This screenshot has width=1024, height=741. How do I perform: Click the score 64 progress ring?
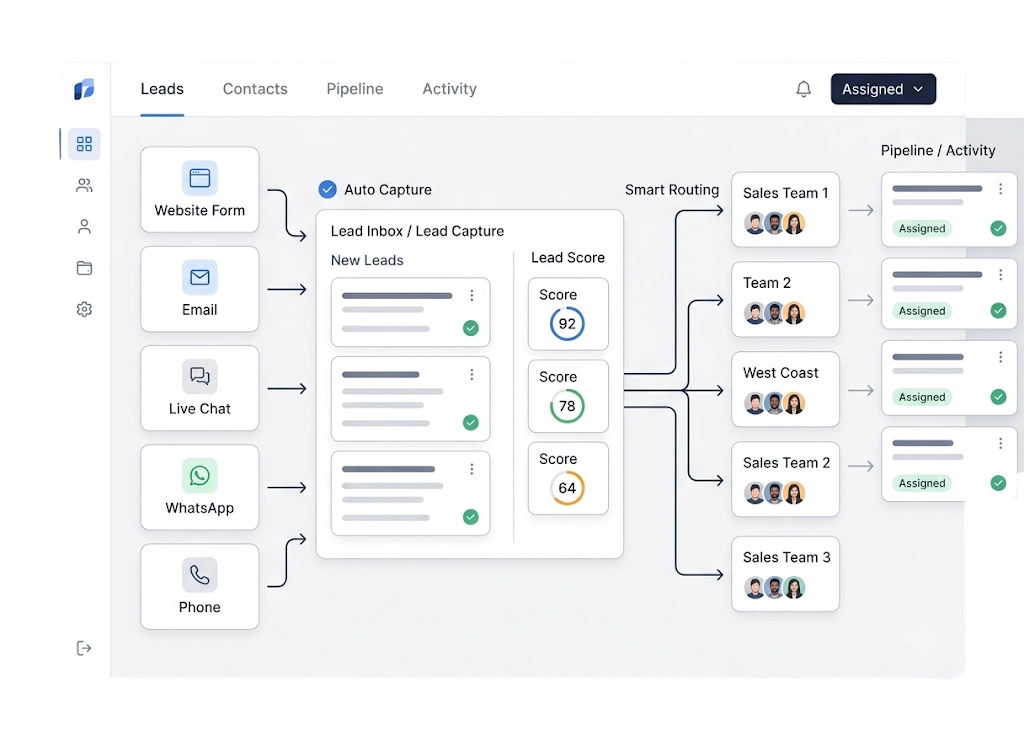click(567, 488)
